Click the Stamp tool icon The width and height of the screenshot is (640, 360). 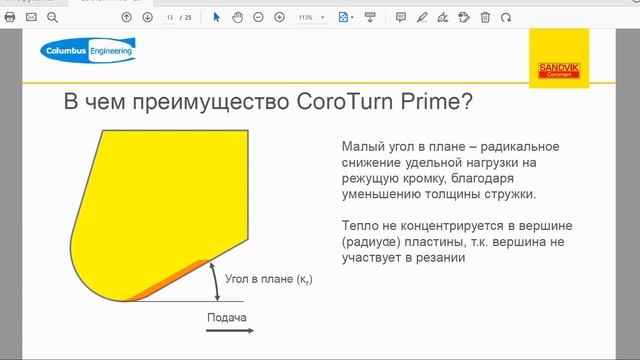[x=464, y=17]
